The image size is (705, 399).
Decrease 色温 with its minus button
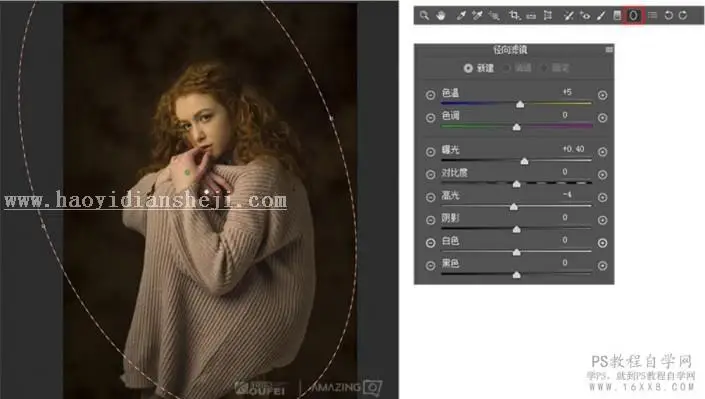(x=430, y=95)
